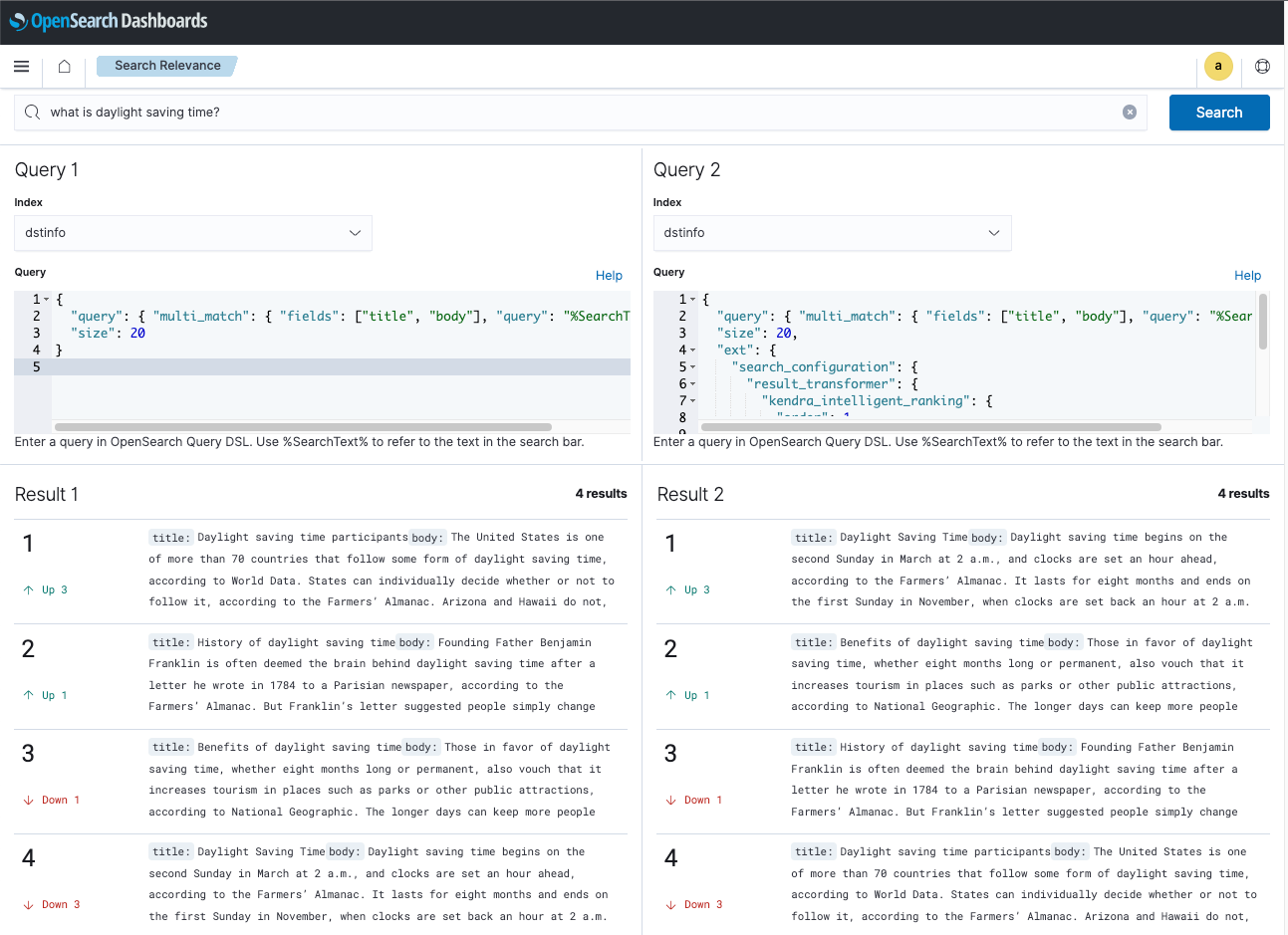Image resolution: width=1288 pixels, height=935 pixels.
Task: Click the "4 results" count in Result 2
Action: (1243, 494)
